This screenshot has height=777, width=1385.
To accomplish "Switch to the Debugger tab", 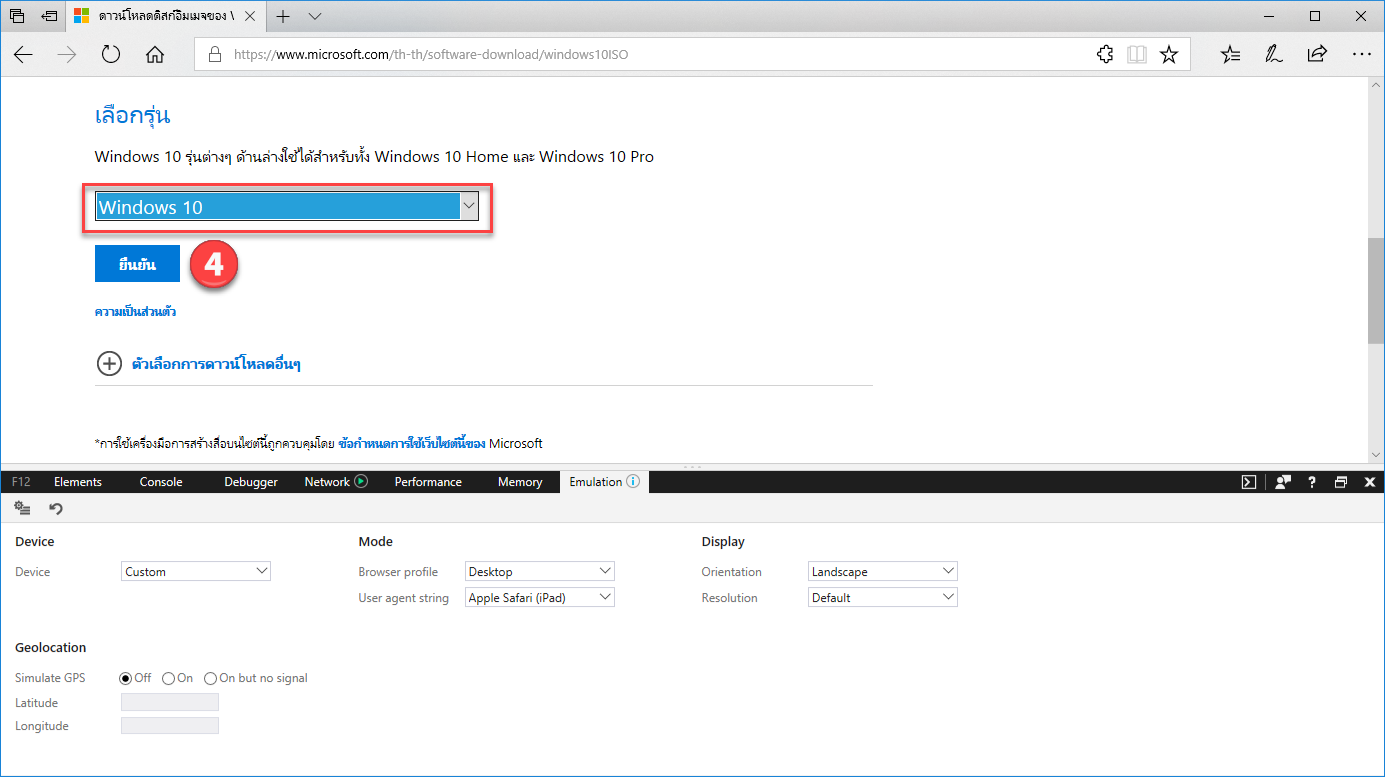I will coord(251,482).
